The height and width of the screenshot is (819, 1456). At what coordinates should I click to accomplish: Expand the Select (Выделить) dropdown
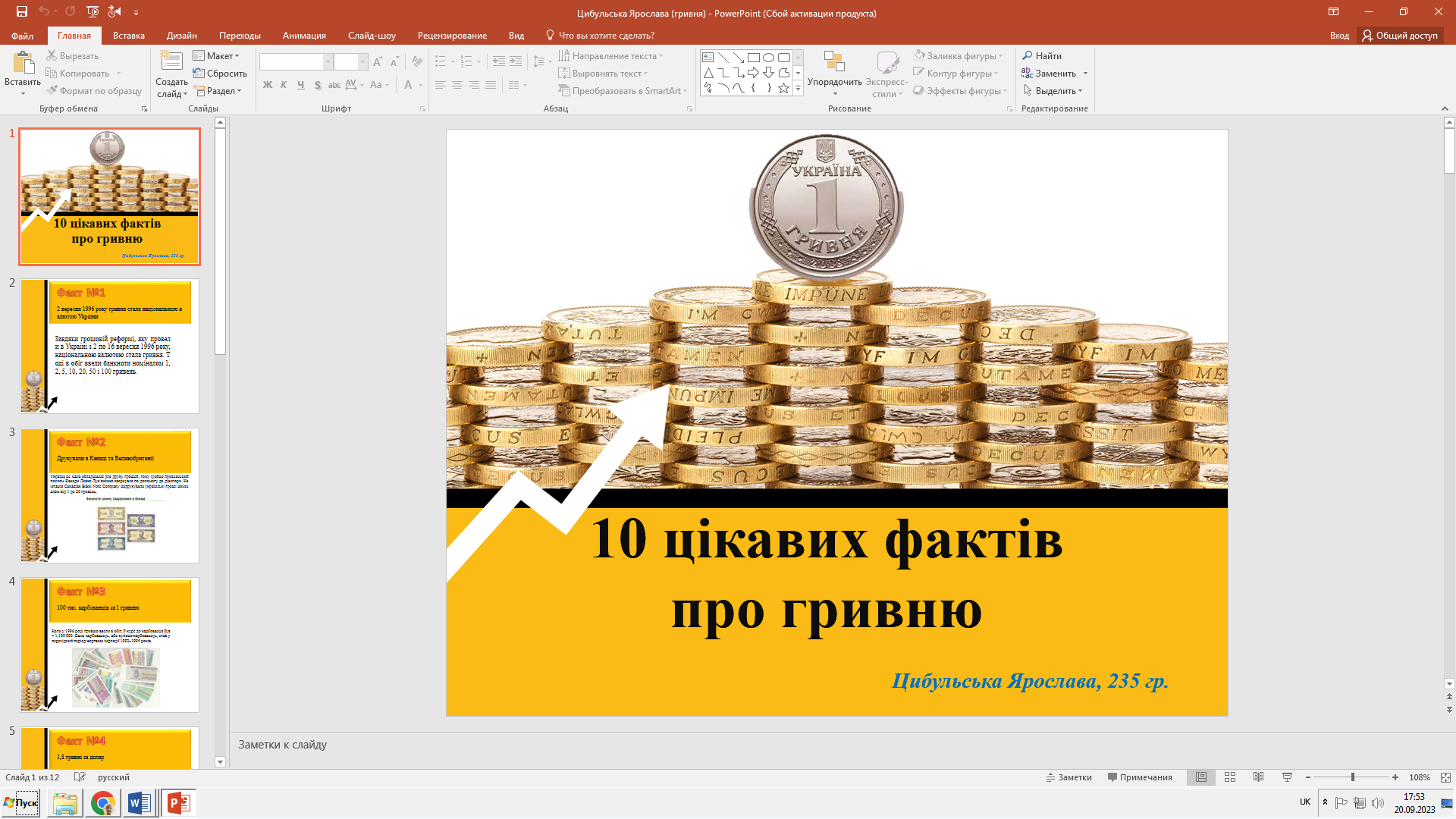[x=1055, y=90]
